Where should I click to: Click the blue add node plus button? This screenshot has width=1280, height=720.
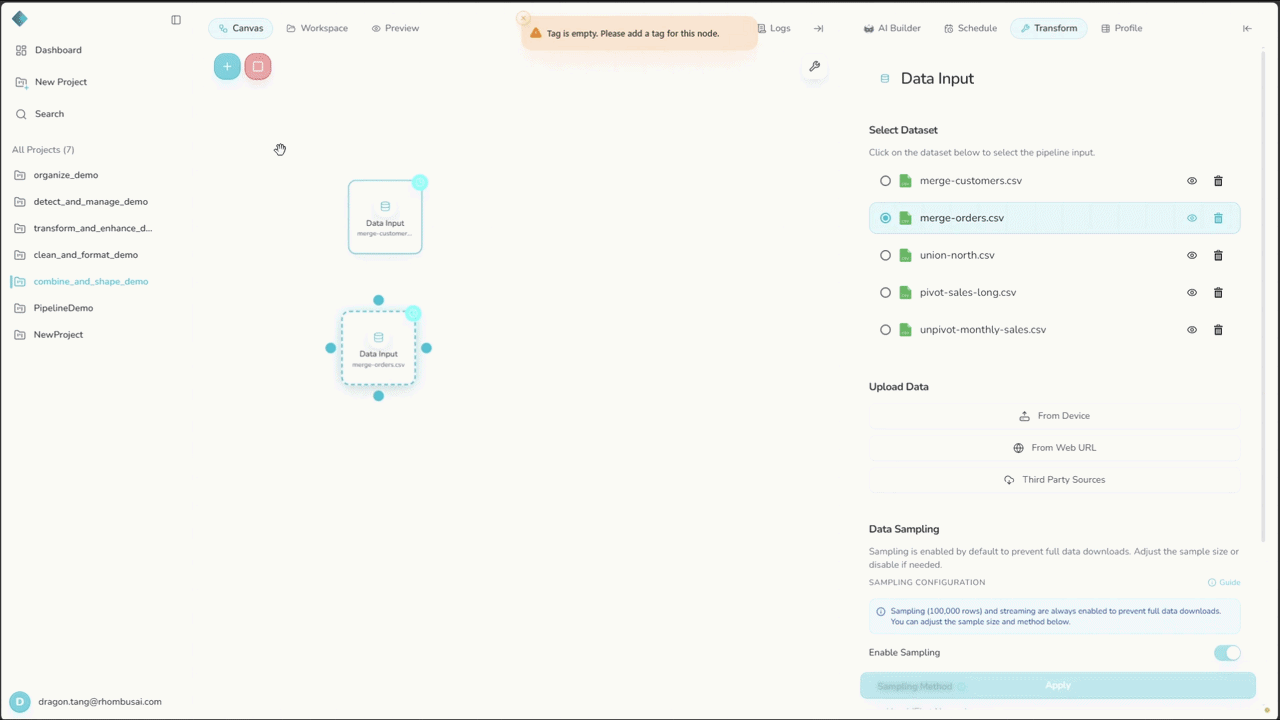[227, 67]
